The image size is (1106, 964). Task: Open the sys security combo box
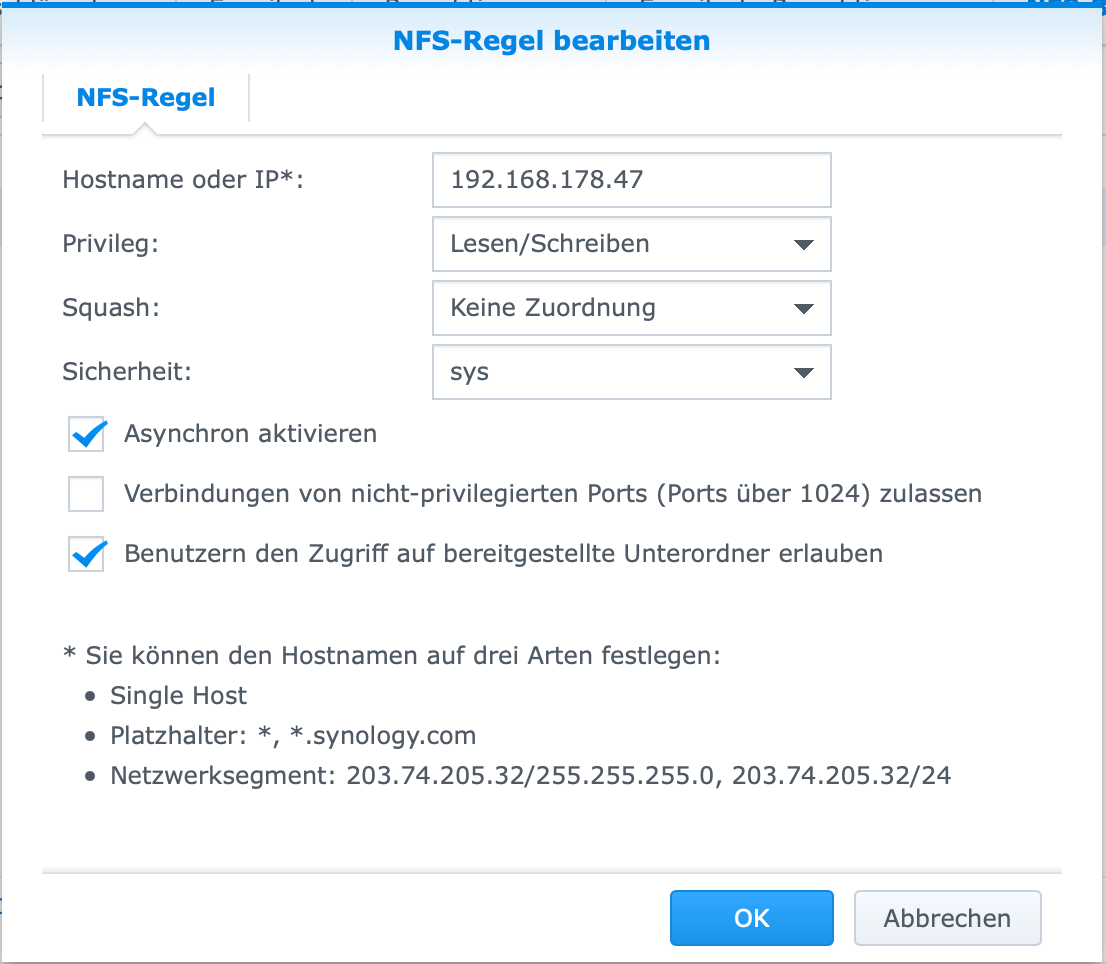click(615, 372)
